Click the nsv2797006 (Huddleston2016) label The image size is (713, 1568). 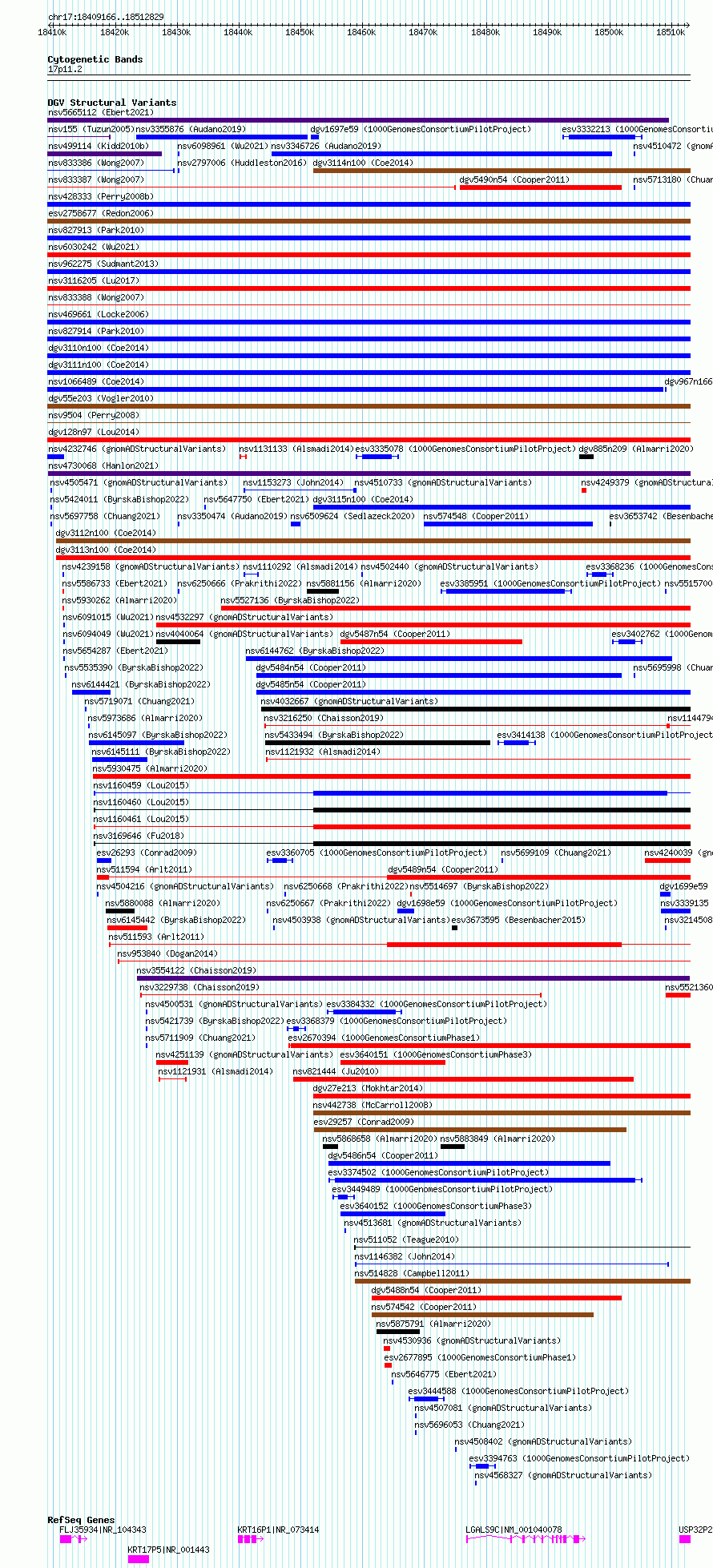pyautogui.click(x=241, y=163)
